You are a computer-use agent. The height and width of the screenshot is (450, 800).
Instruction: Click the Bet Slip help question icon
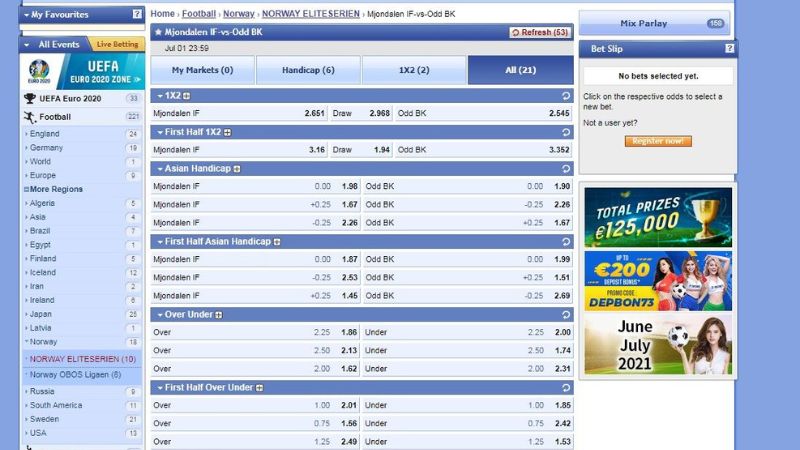click(729, 48)
